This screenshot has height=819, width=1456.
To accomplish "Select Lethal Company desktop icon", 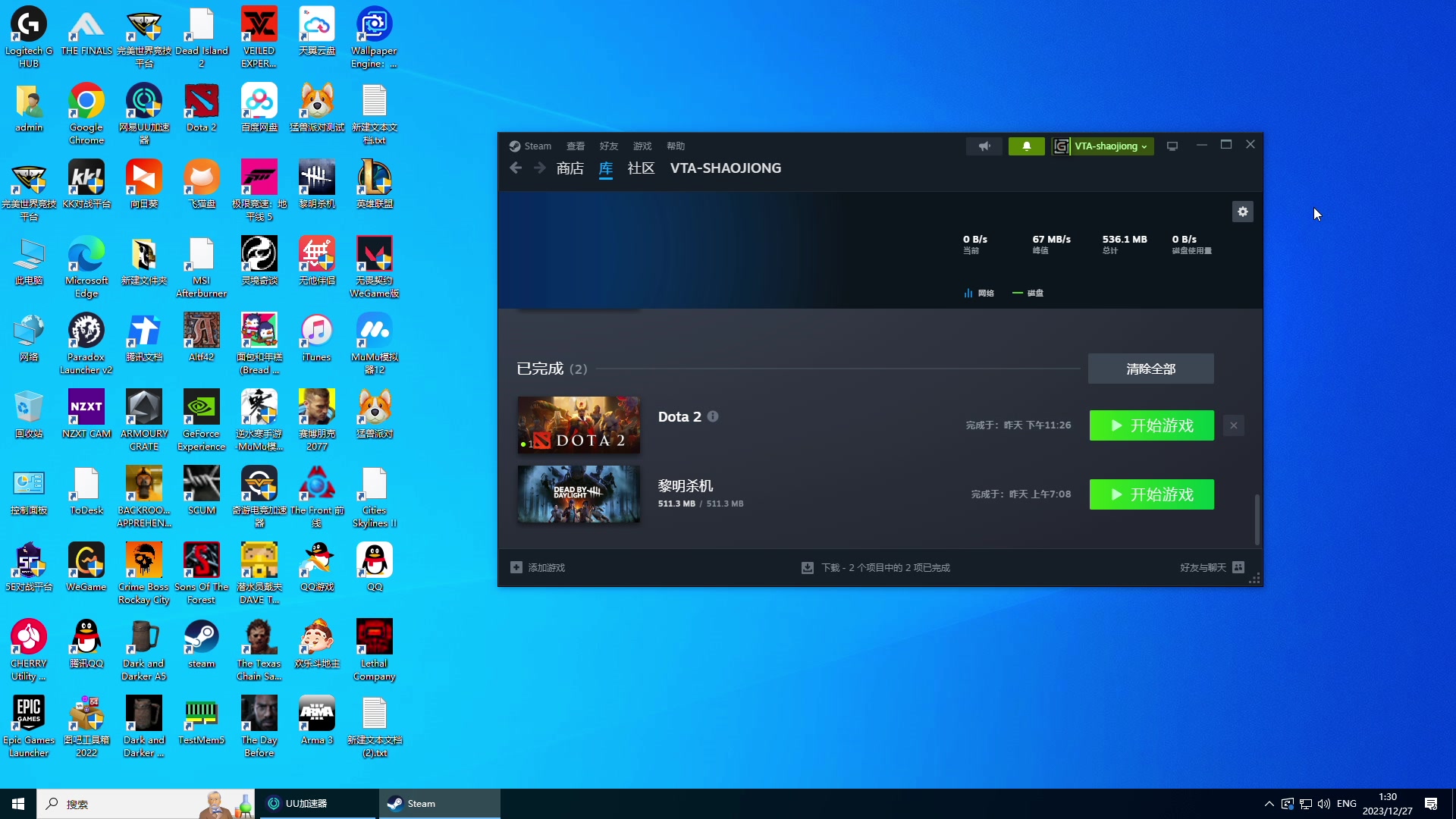I will 375,651.
